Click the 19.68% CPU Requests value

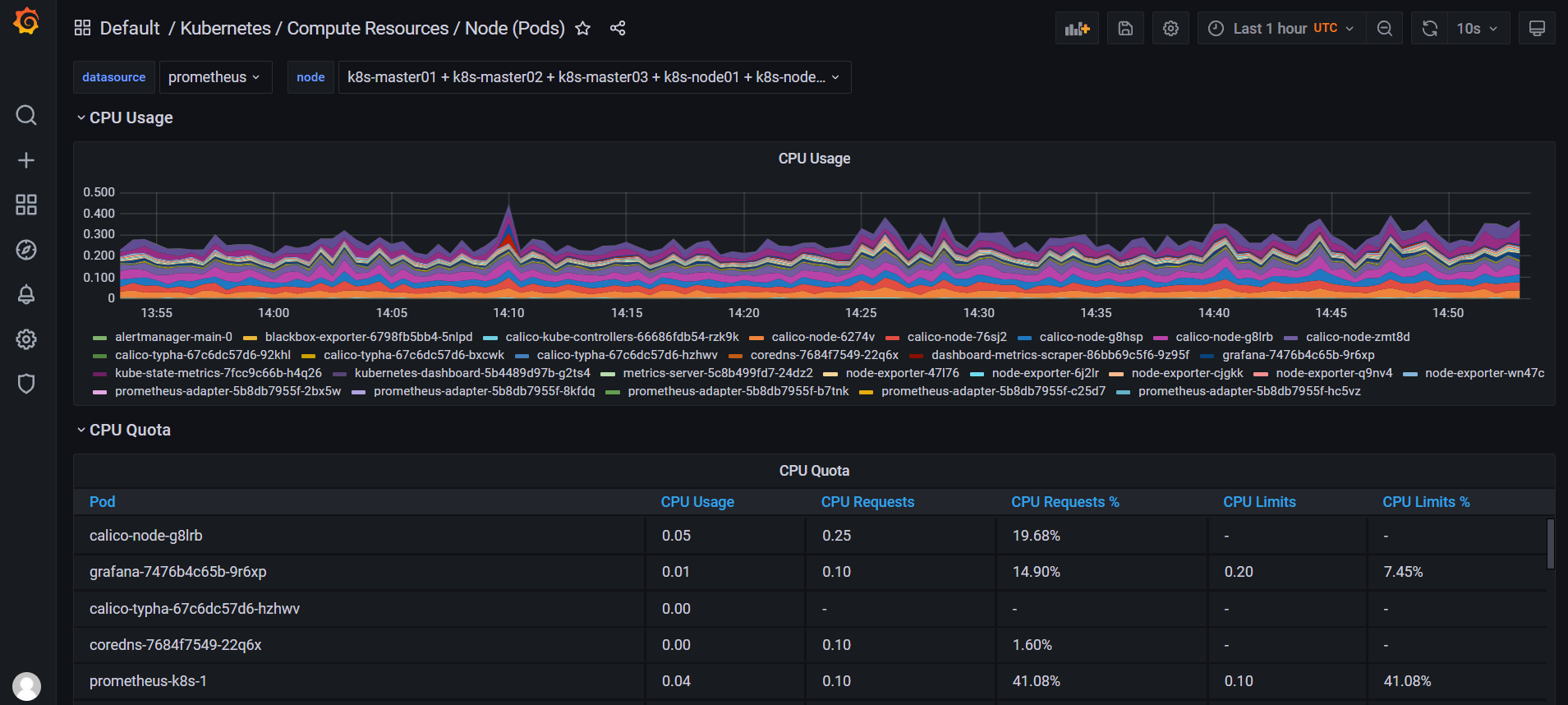1036,536
